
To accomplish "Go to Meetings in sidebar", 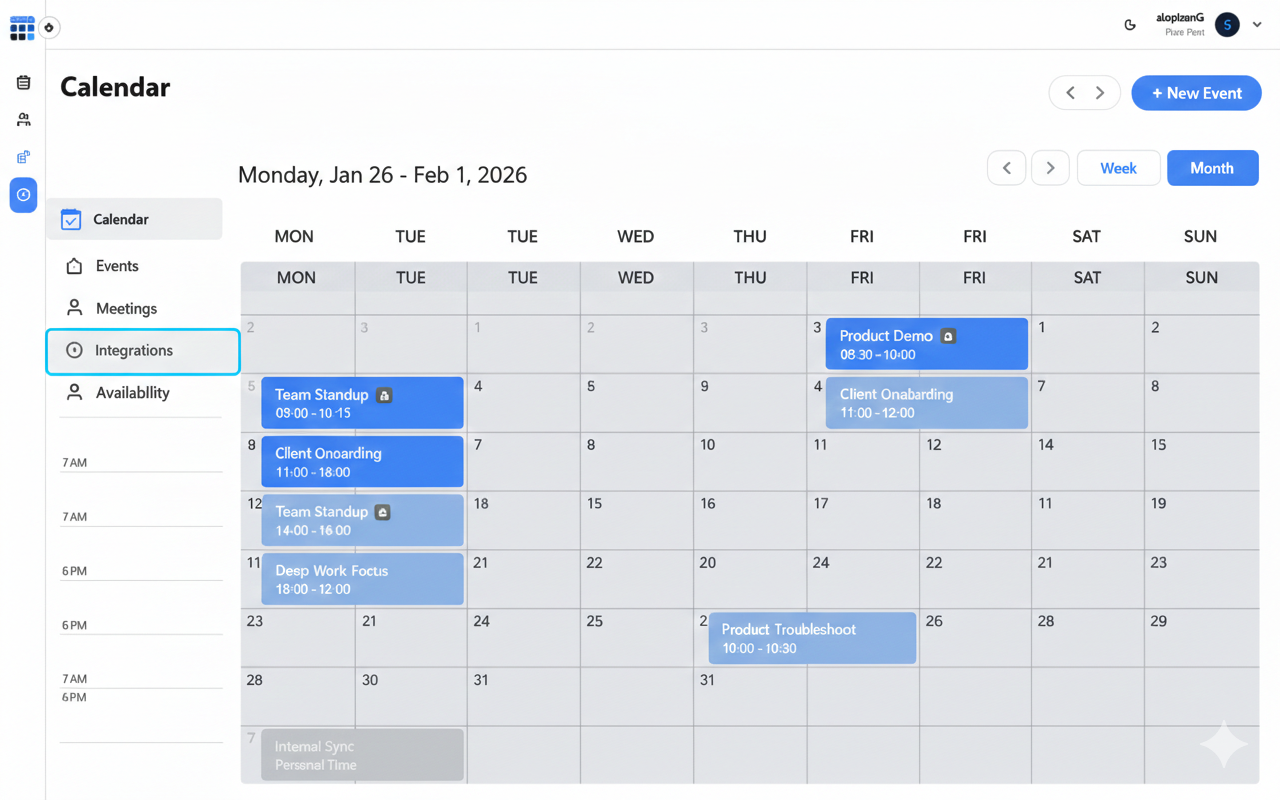I will click(126, 308).
